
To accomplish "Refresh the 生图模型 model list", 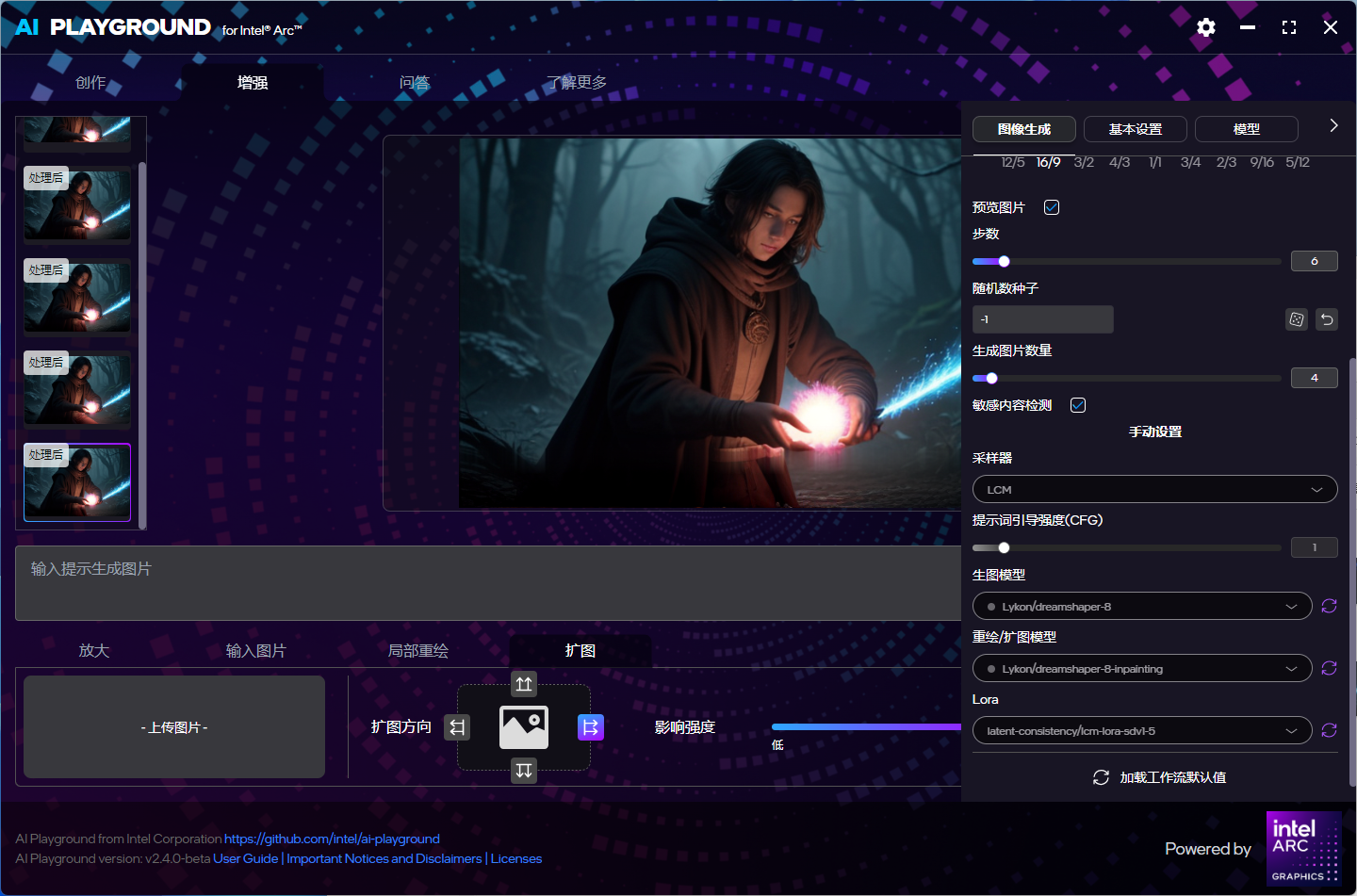I will [x=1329, y=606].
